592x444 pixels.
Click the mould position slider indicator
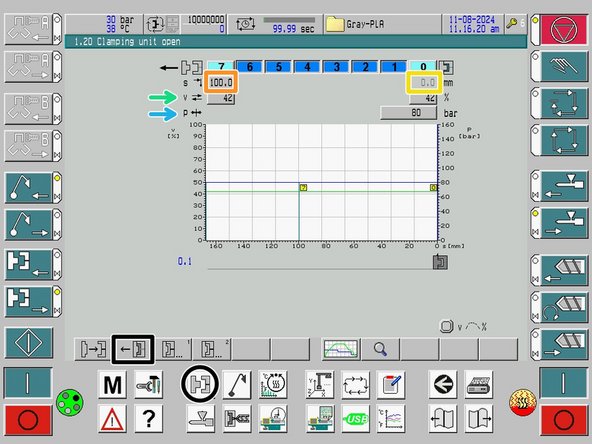[440, 262]
